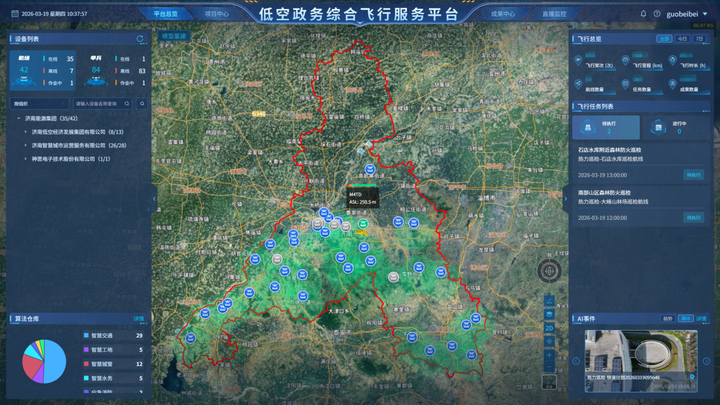Click the location pin on AI event image
Image resolution: width=720 pixels, height=405 pixels.
693,377
